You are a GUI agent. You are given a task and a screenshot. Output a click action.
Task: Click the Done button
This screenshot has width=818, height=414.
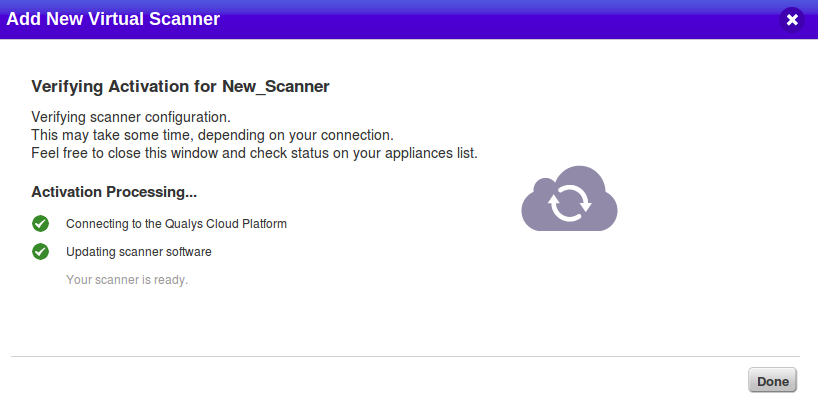773,380
